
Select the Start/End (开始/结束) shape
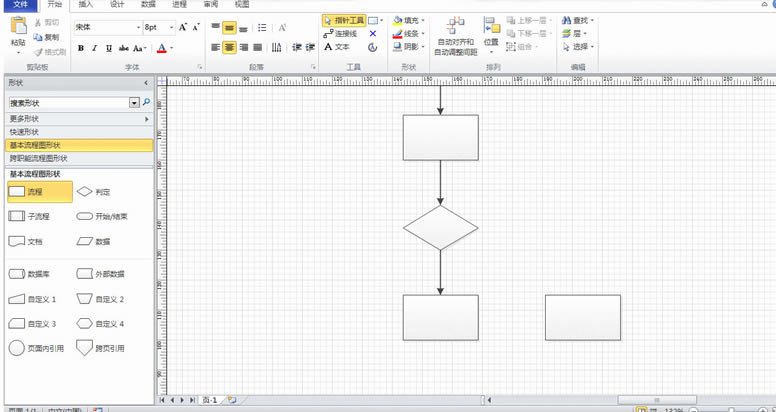click(102, 216)
